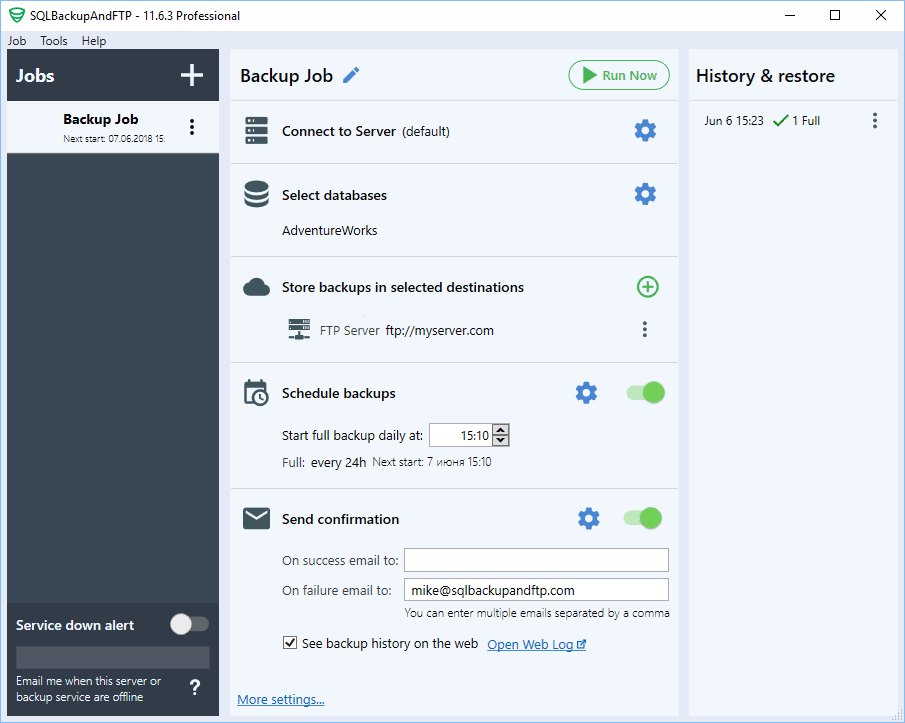Add a backup destination with green plus
The image size is (905, 723).
click(648, 287)
